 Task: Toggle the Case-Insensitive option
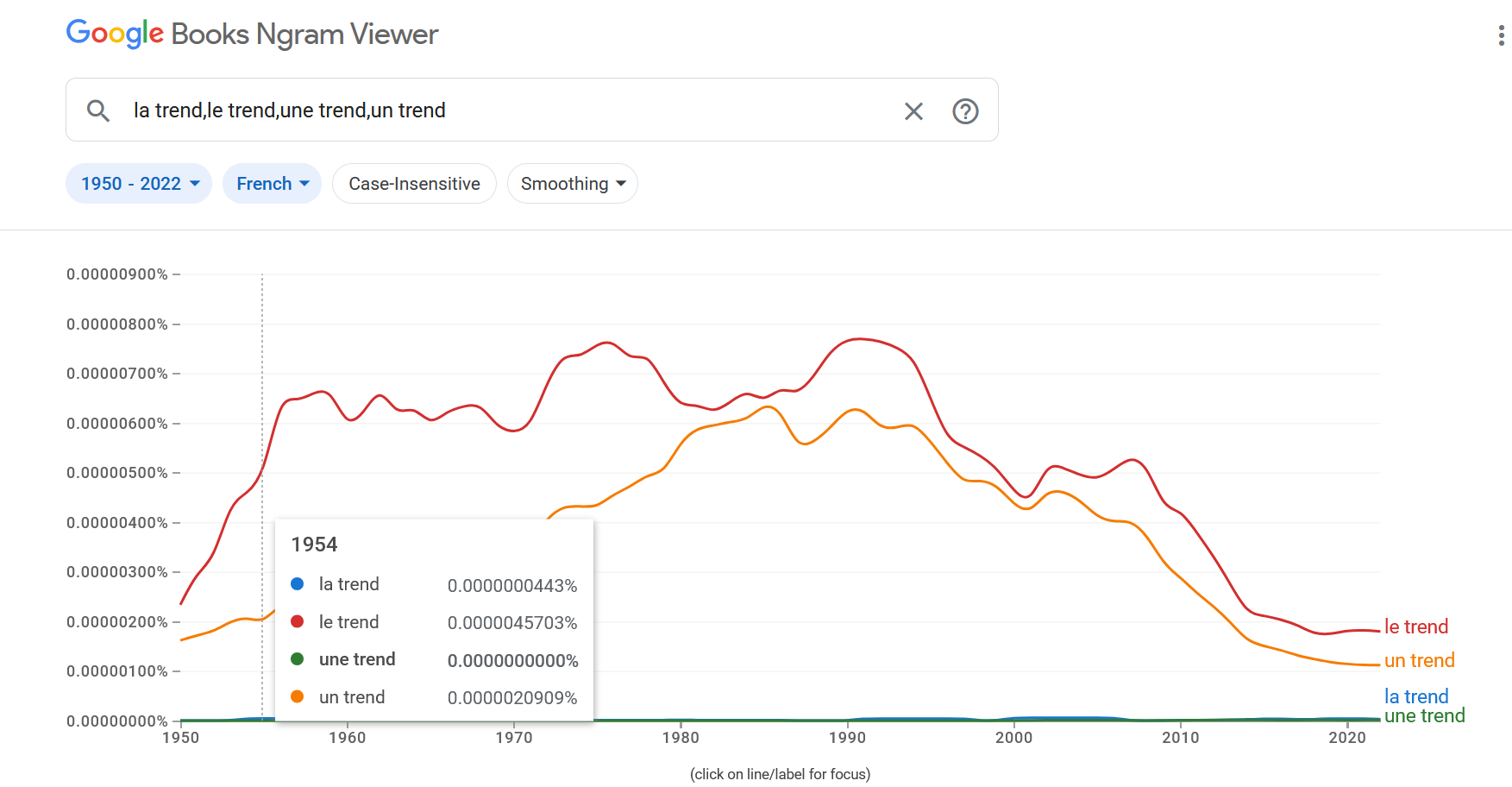pyautogui.click(x=414, y=184)
